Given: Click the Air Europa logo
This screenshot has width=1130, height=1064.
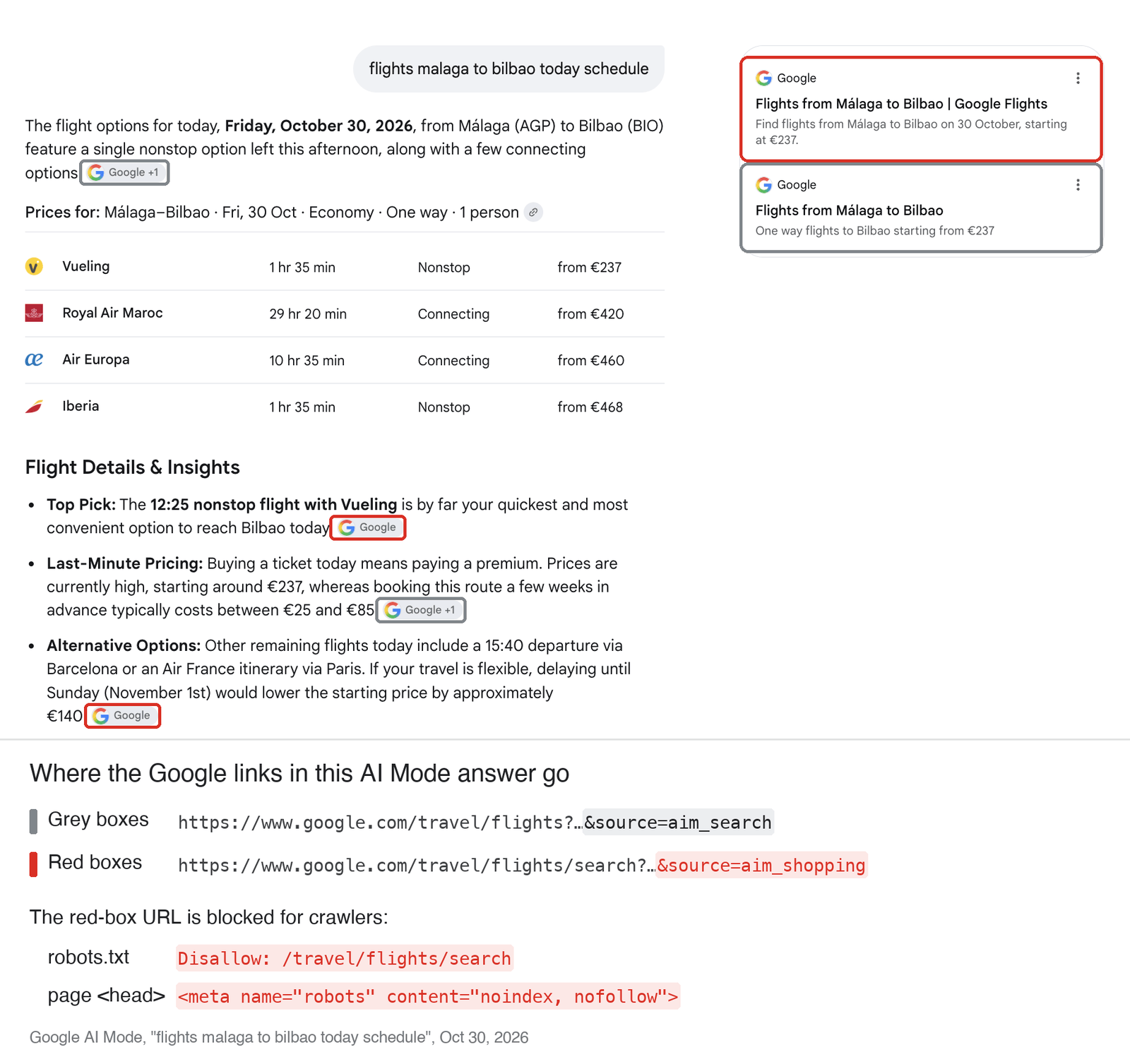Looking at the screenshot, I should [34, 359].
